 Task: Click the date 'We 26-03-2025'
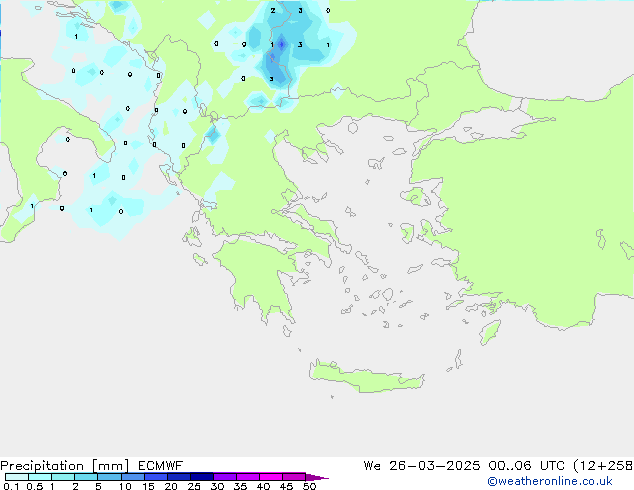(422, 466)
